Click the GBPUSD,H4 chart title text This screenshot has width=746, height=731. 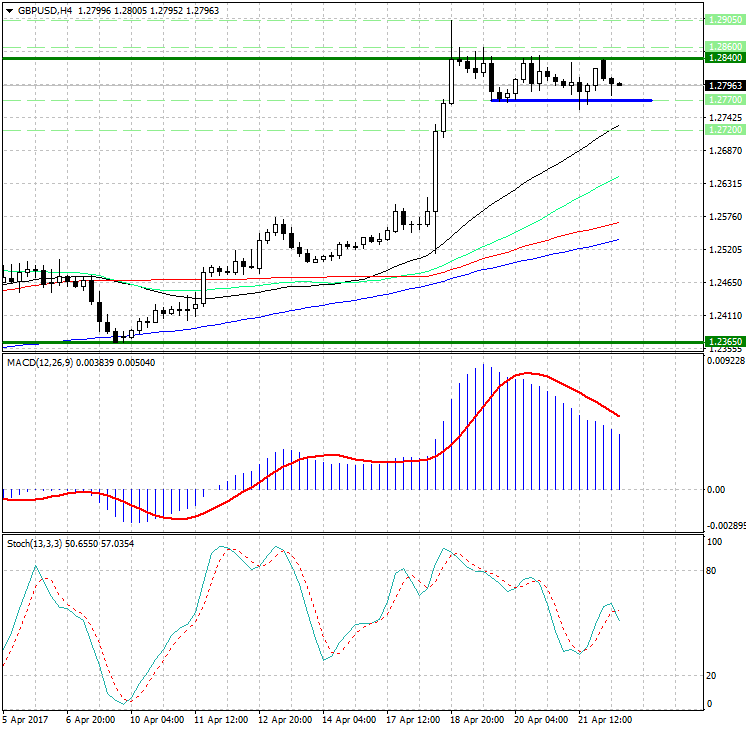click(x=45, y=10)
